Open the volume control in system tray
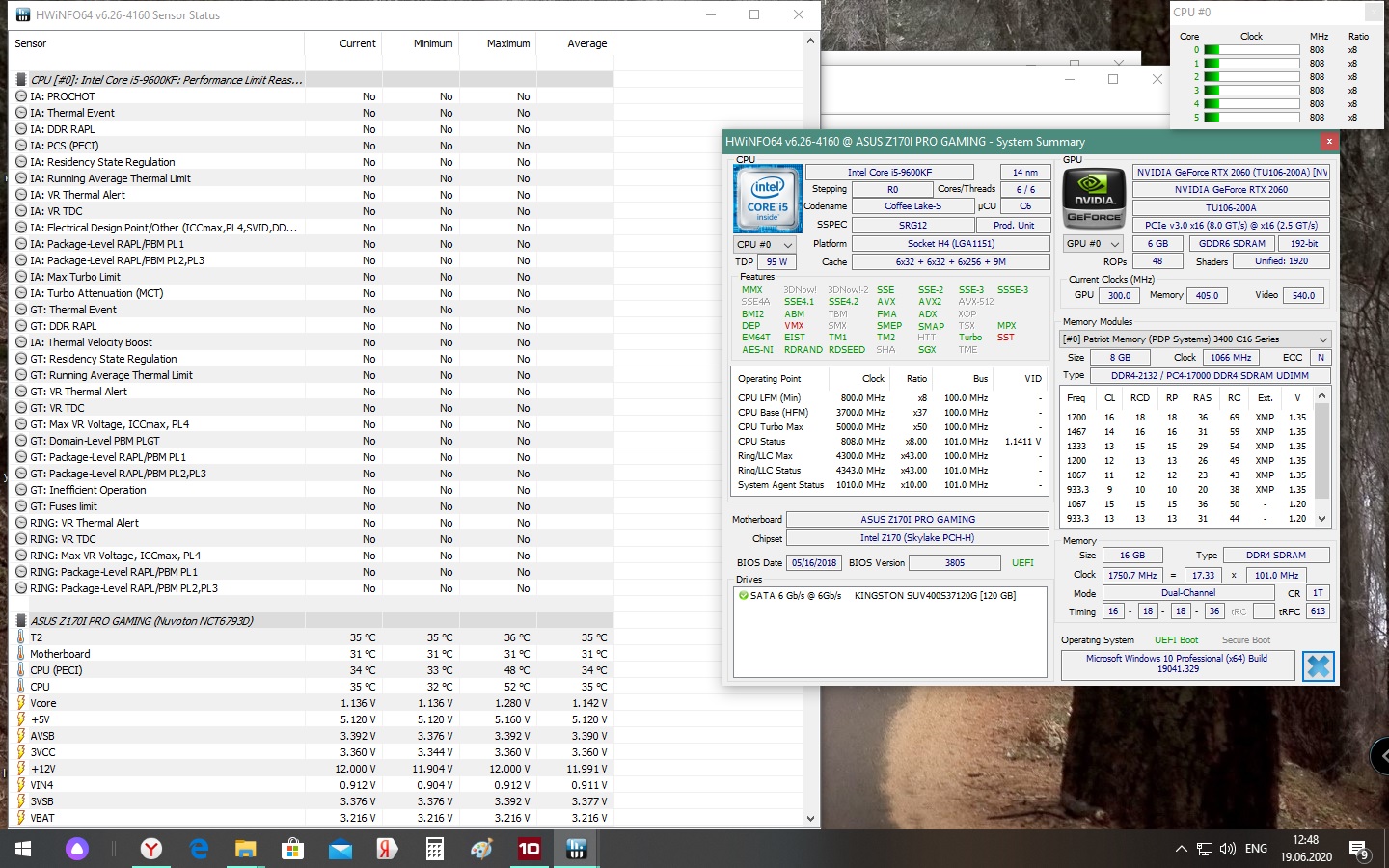 (1227, 849)
